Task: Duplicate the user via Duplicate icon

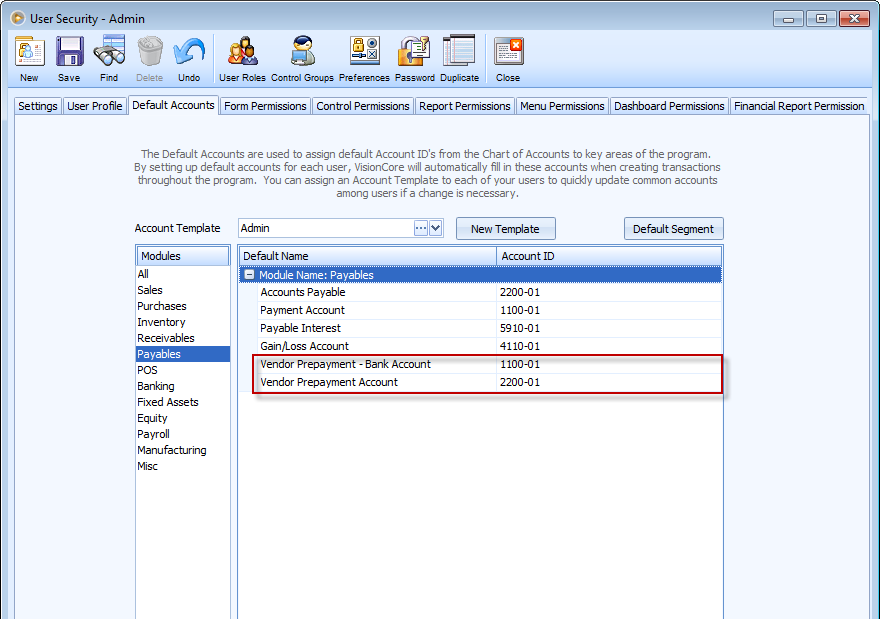Action: pyautogui.click(x=459, y=58)
